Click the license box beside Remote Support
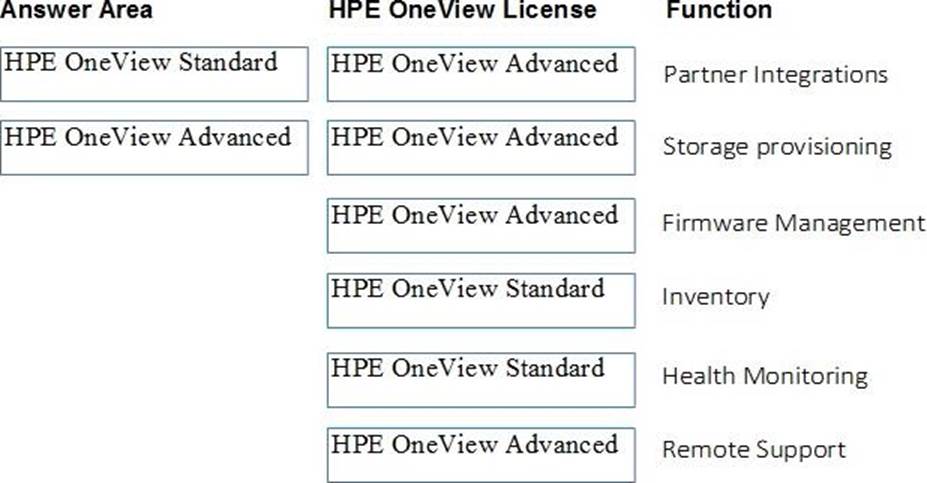927x483 pixels. click(x=480, y=455)
